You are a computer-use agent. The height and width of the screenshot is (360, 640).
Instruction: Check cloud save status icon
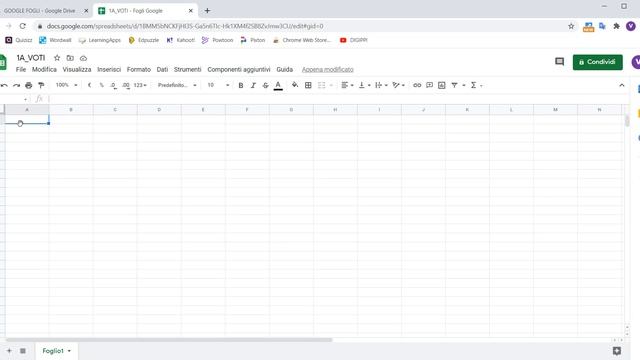point(83,58)
